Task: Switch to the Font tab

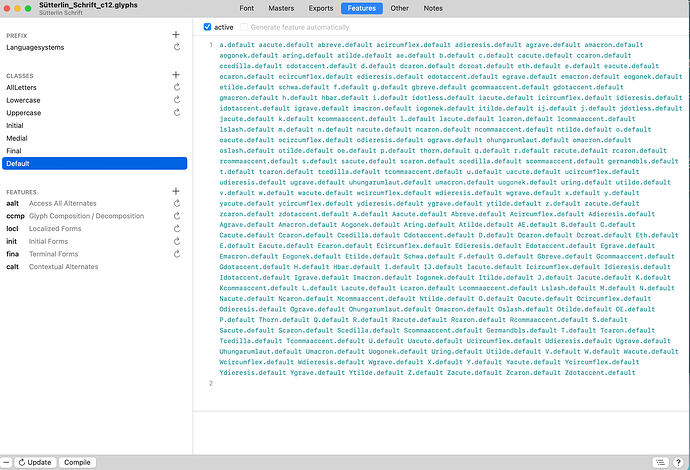Action: pos(246,8)
